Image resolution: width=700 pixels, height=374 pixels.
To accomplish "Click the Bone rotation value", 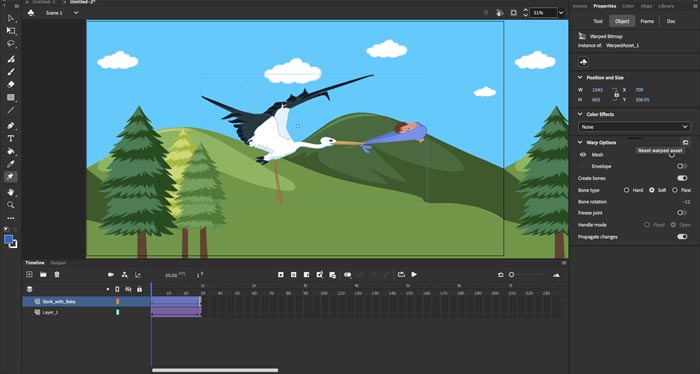I will (687, 202).
